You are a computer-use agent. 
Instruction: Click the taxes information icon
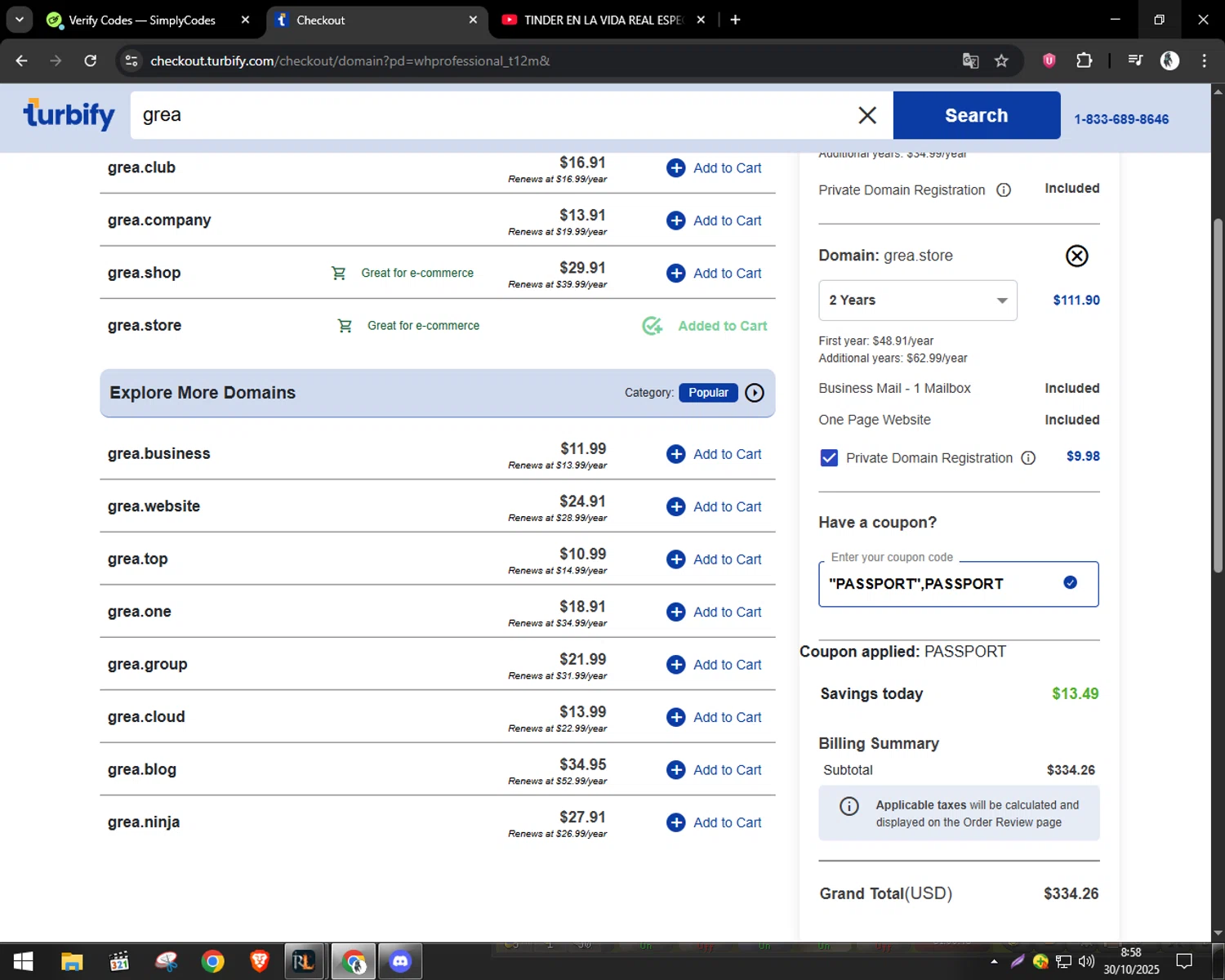point(849,806)
